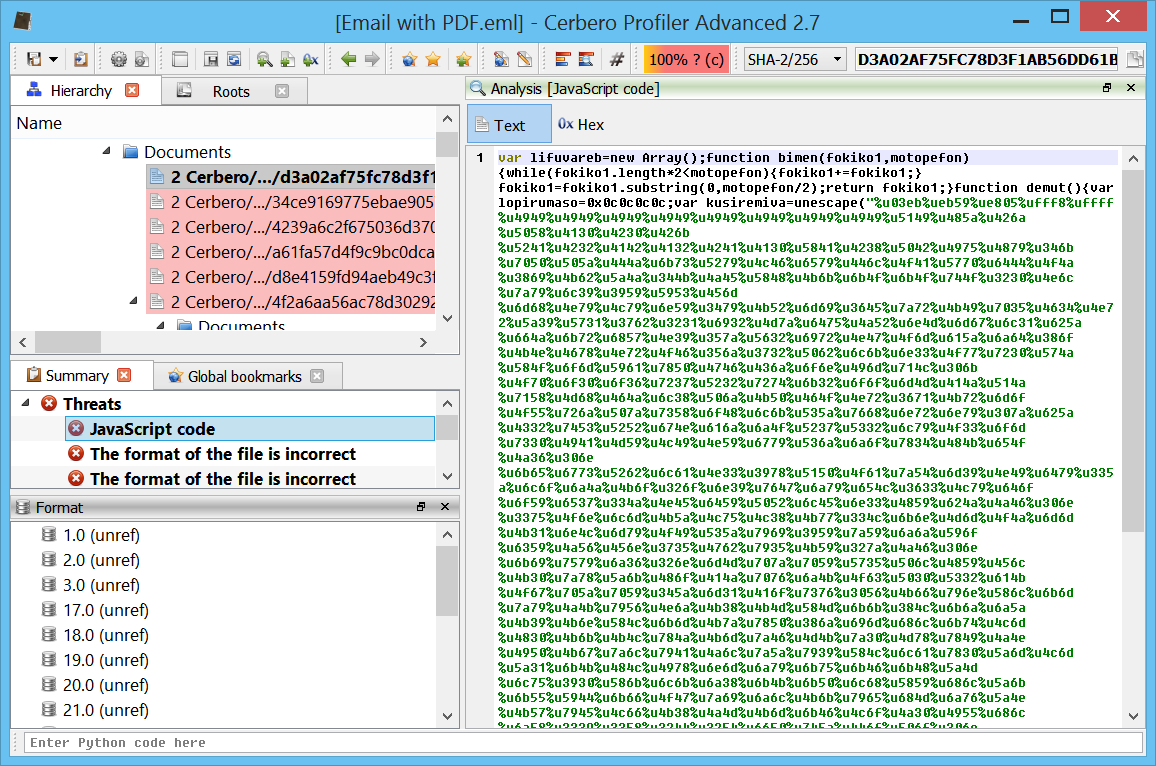Float the Format panel

click(421, 506)
